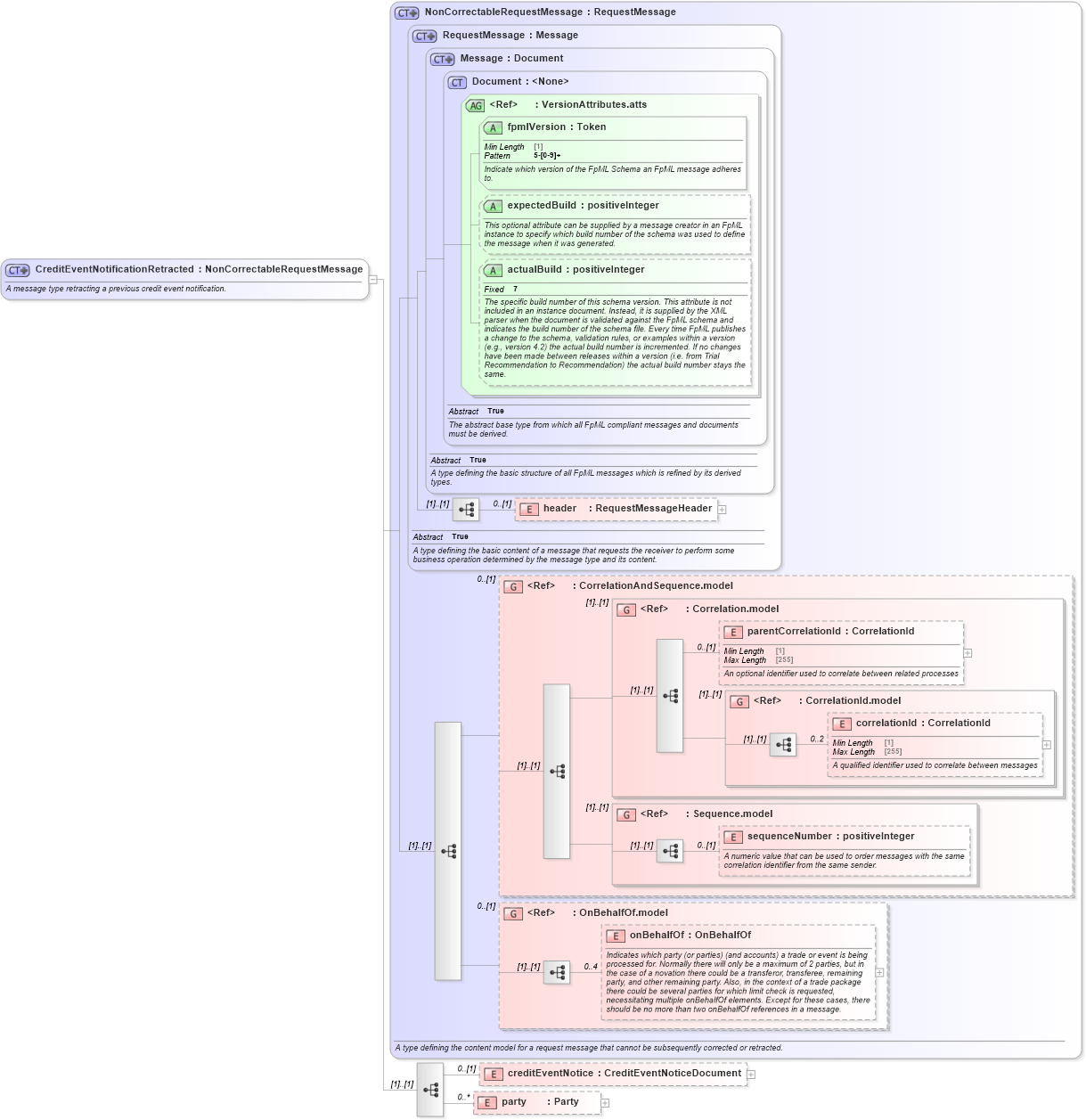1086x1120 pixels.
Task: Click the AG icon of VersionAttributes.atts
Action: (474, 104)
